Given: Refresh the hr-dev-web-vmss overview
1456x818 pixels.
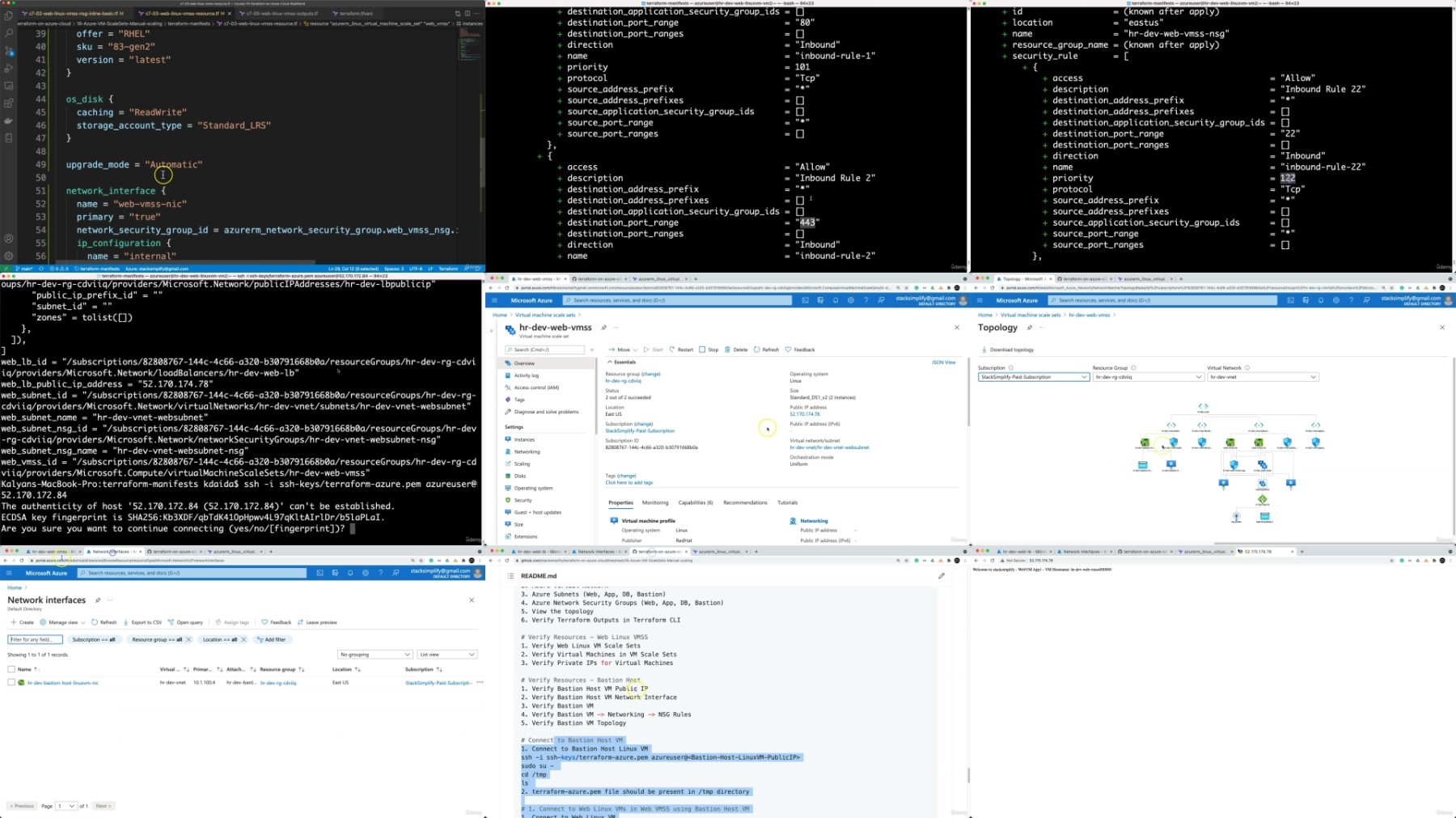Looking at the screenshot, I should point(766,350).
